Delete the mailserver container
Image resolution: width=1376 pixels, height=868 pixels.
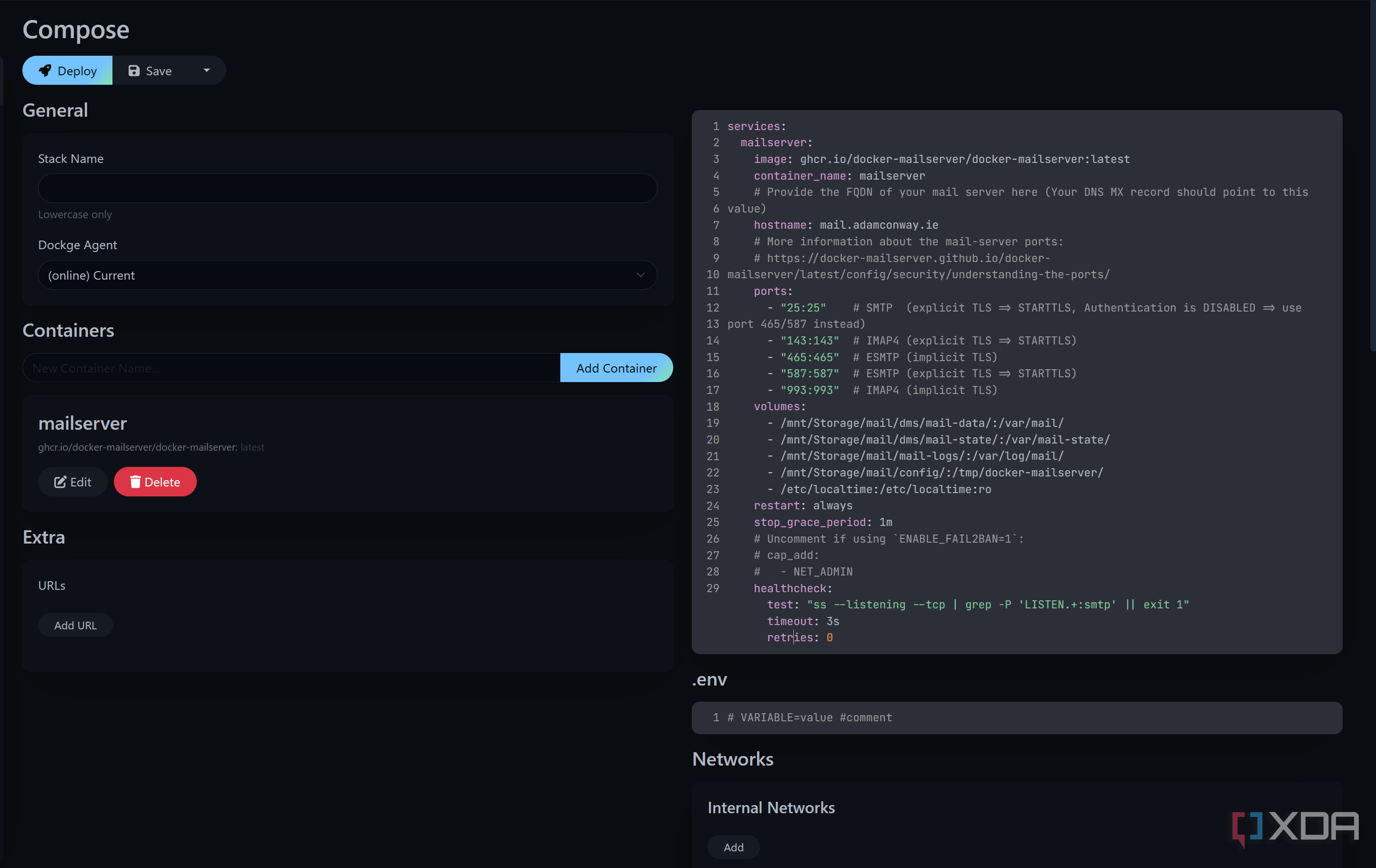tap(155, 481)
